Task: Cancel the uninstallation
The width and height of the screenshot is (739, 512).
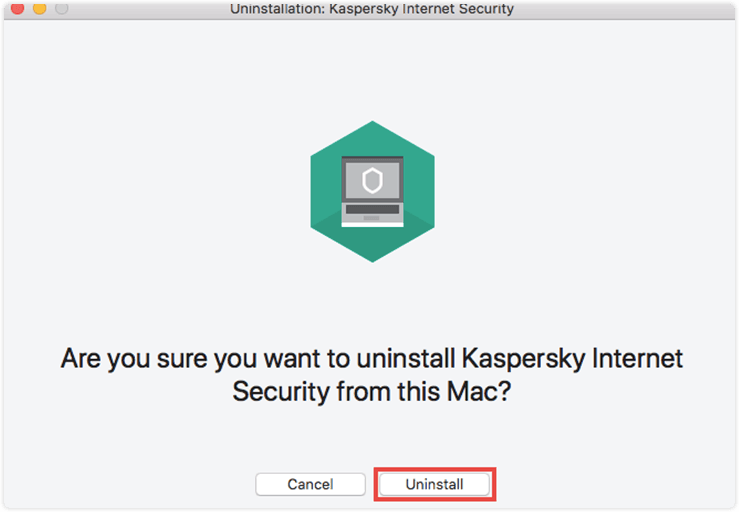Action: click(x=310, y=484)
